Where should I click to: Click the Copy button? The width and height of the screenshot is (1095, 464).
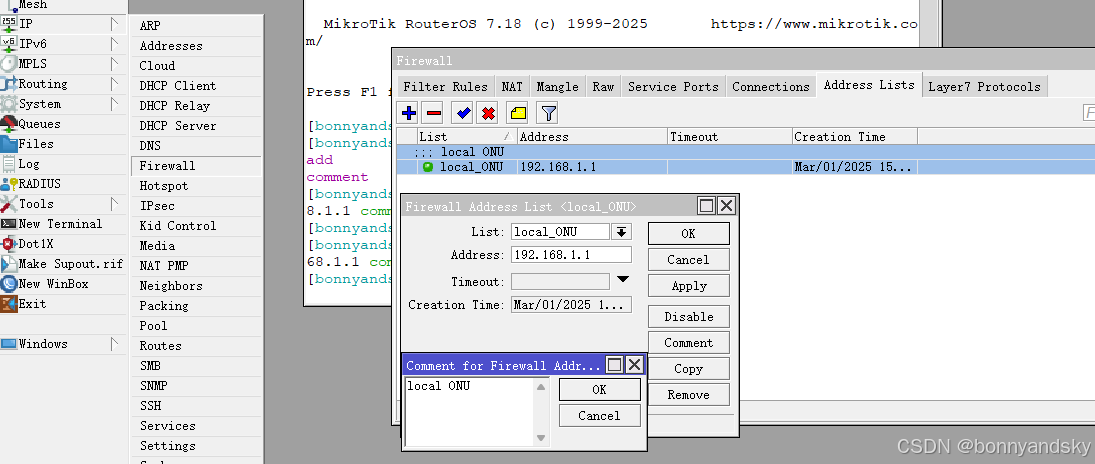[689, 368]
